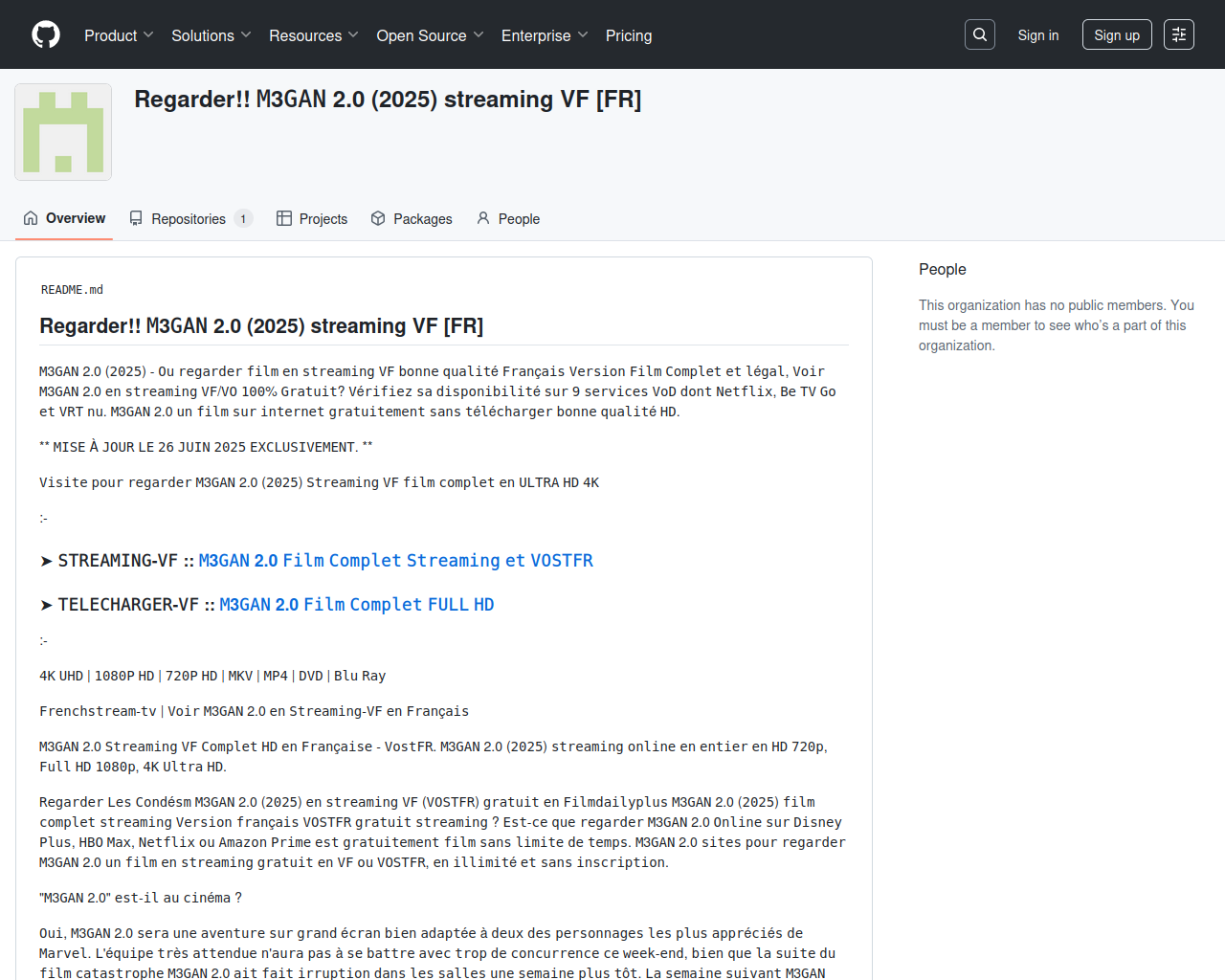1225x980 pixels.
Task: Expand the Open Source menu
Action: click(431, 35)
